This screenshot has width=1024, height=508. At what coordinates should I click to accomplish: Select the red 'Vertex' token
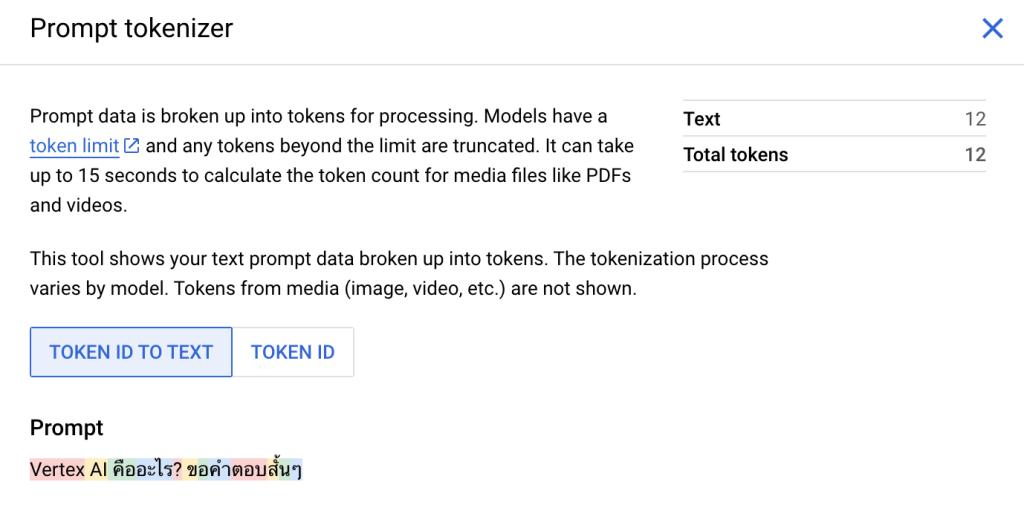pyautogui.click(x=57, y=469)
